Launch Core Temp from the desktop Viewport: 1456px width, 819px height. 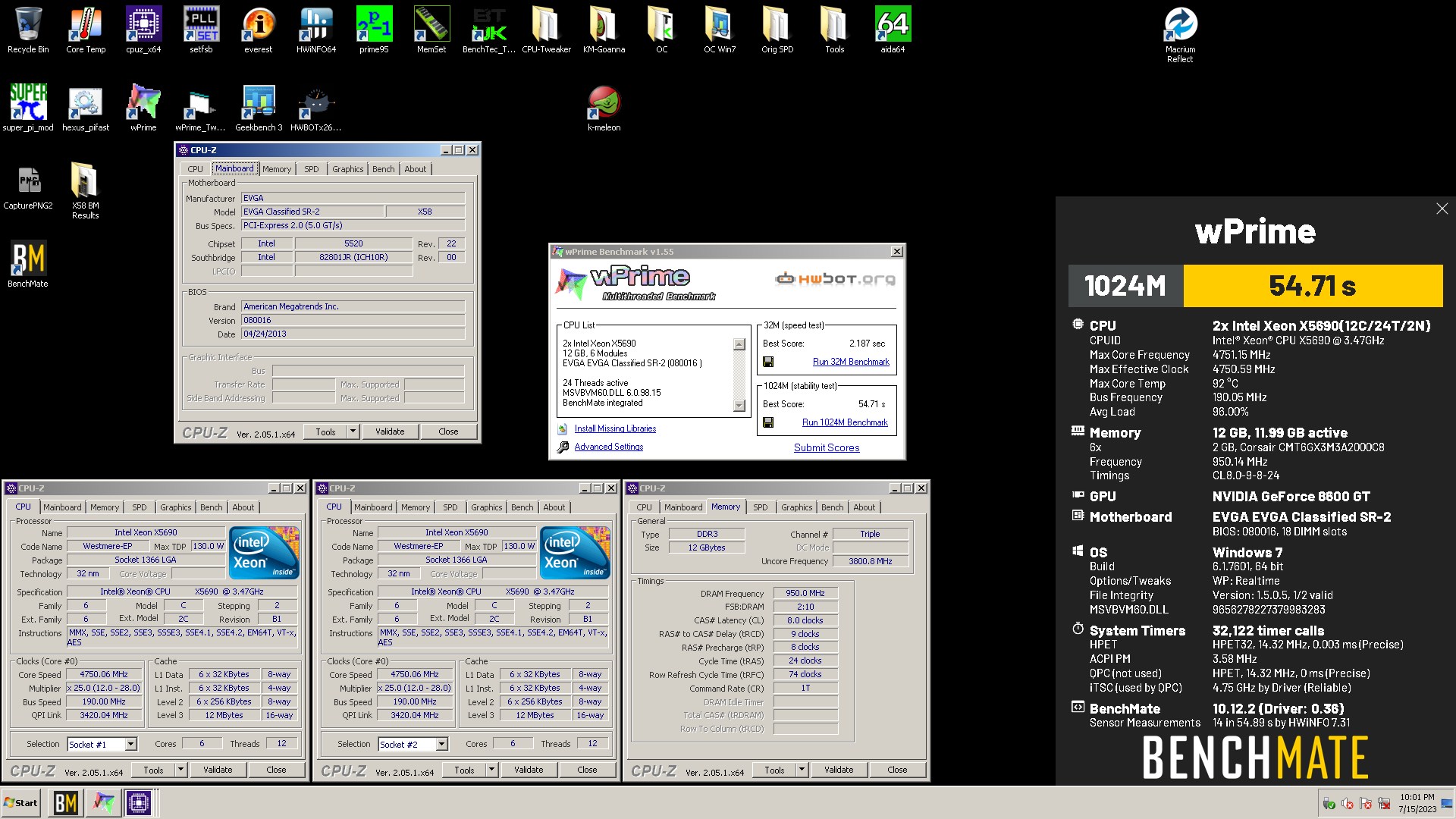pyautogui.click(x=86, y=30)
